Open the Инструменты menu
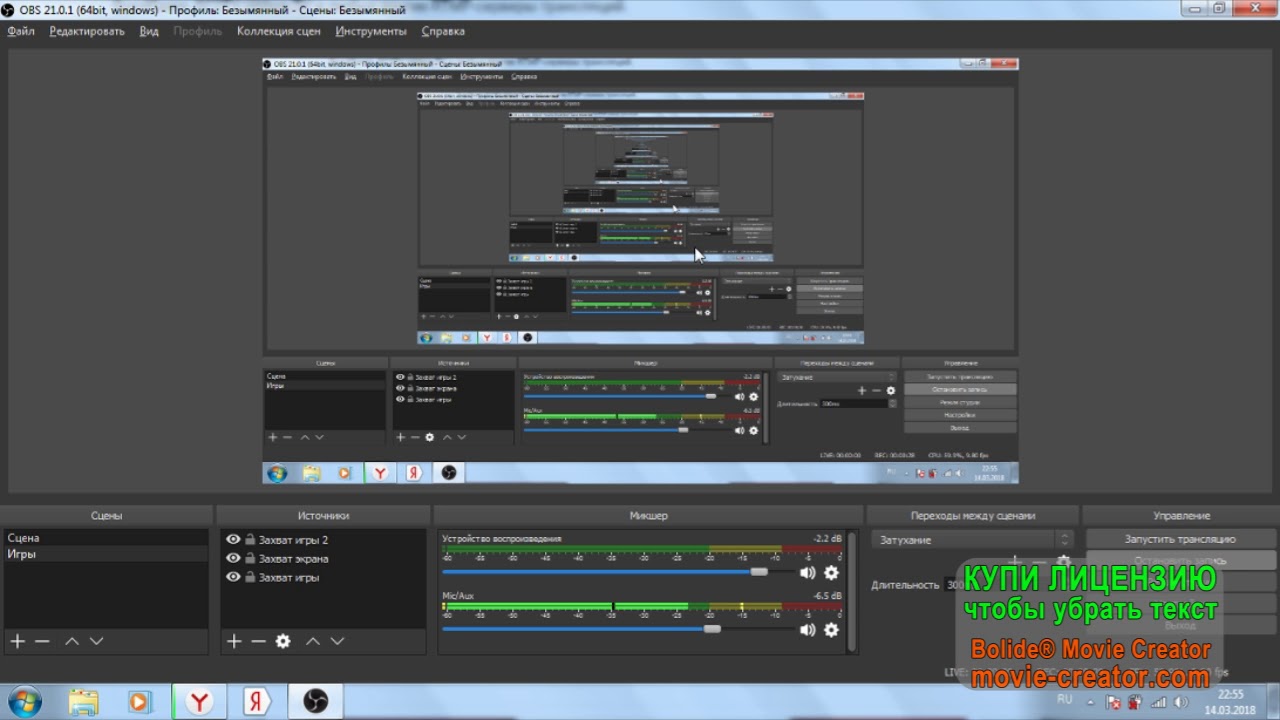Image resolution: width=1280 pixels, height=720 pixels. point(371,31)
